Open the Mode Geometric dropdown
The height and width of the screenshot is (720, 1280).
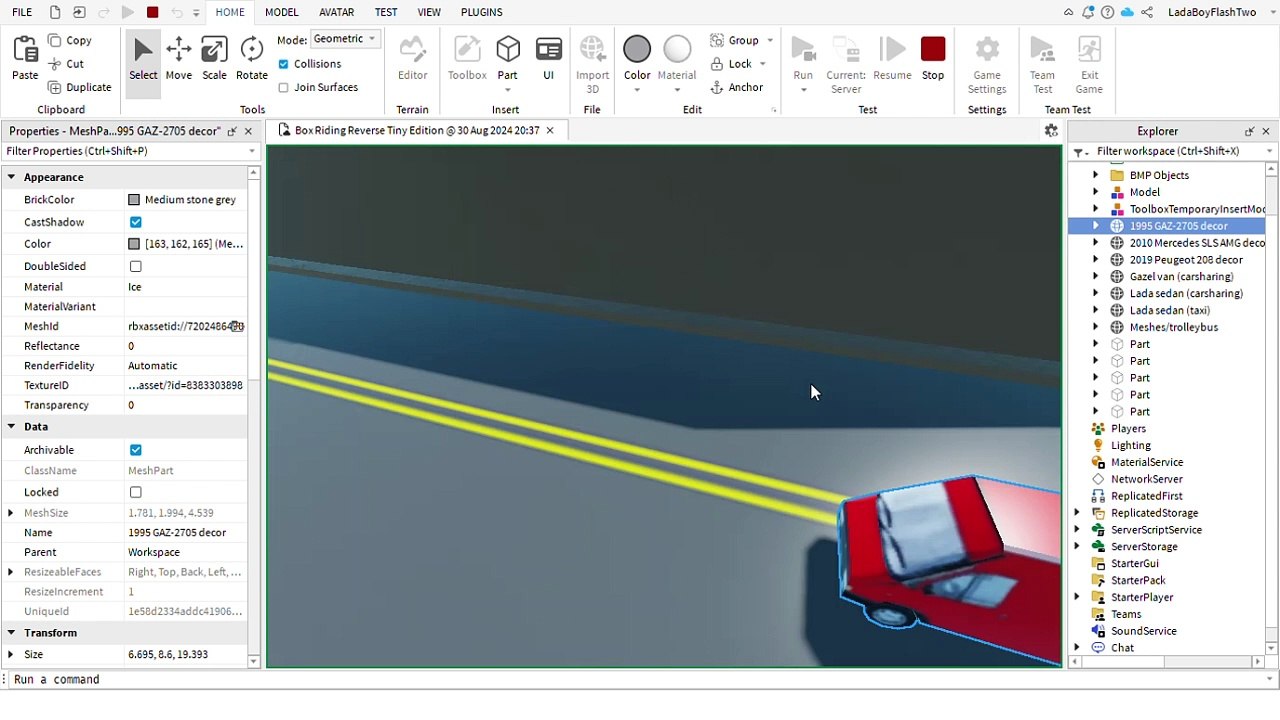point(343,39)
